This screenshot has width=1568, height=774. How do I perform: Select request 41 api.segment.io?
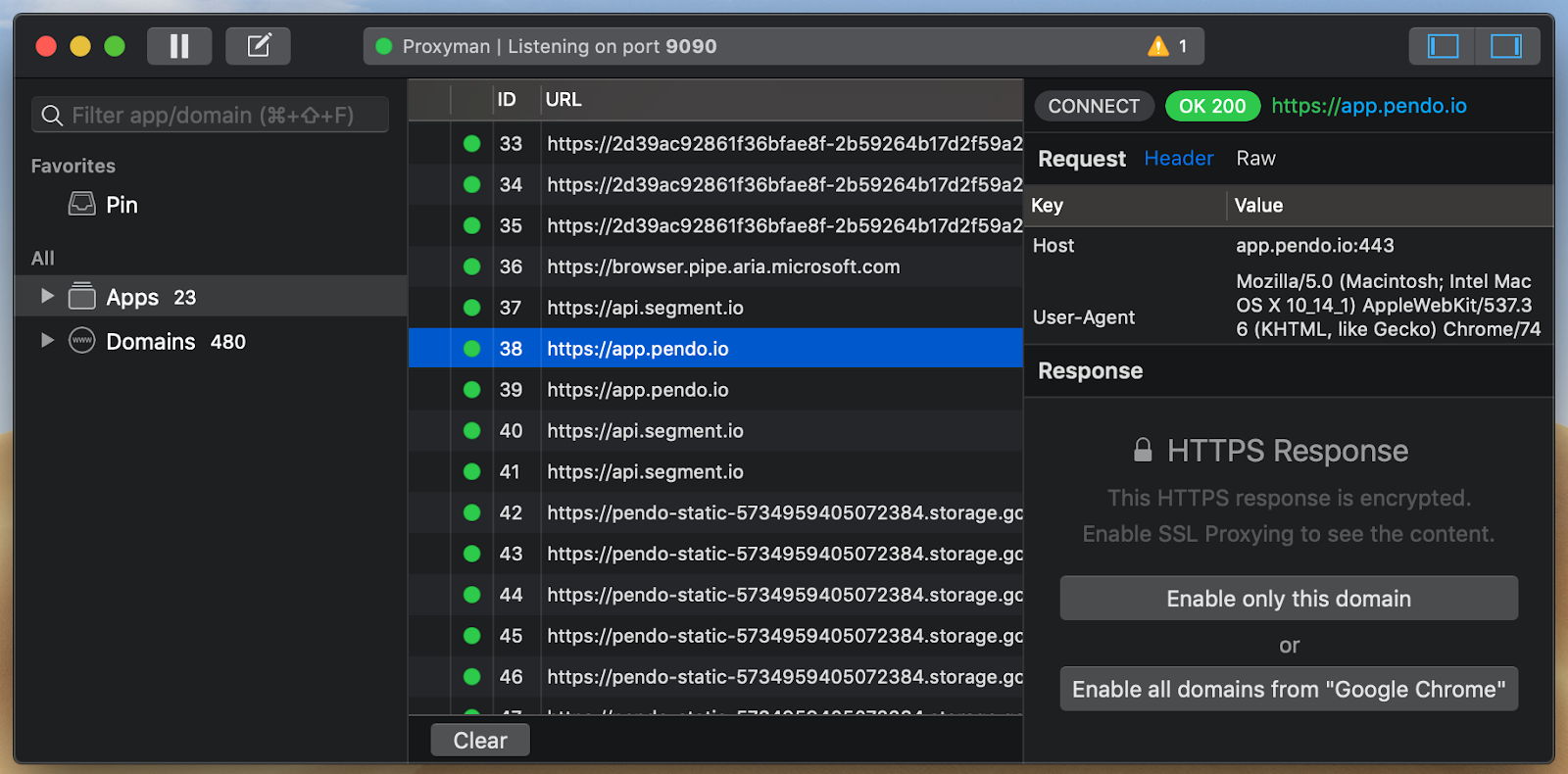coord(715,472)
